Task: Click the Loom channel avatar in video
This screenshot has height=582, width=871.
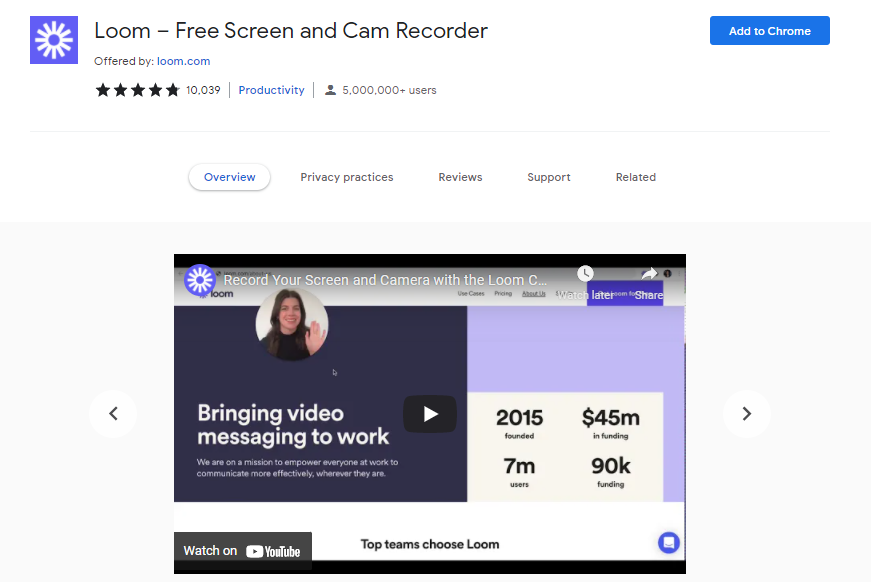Action: point(201,281)
